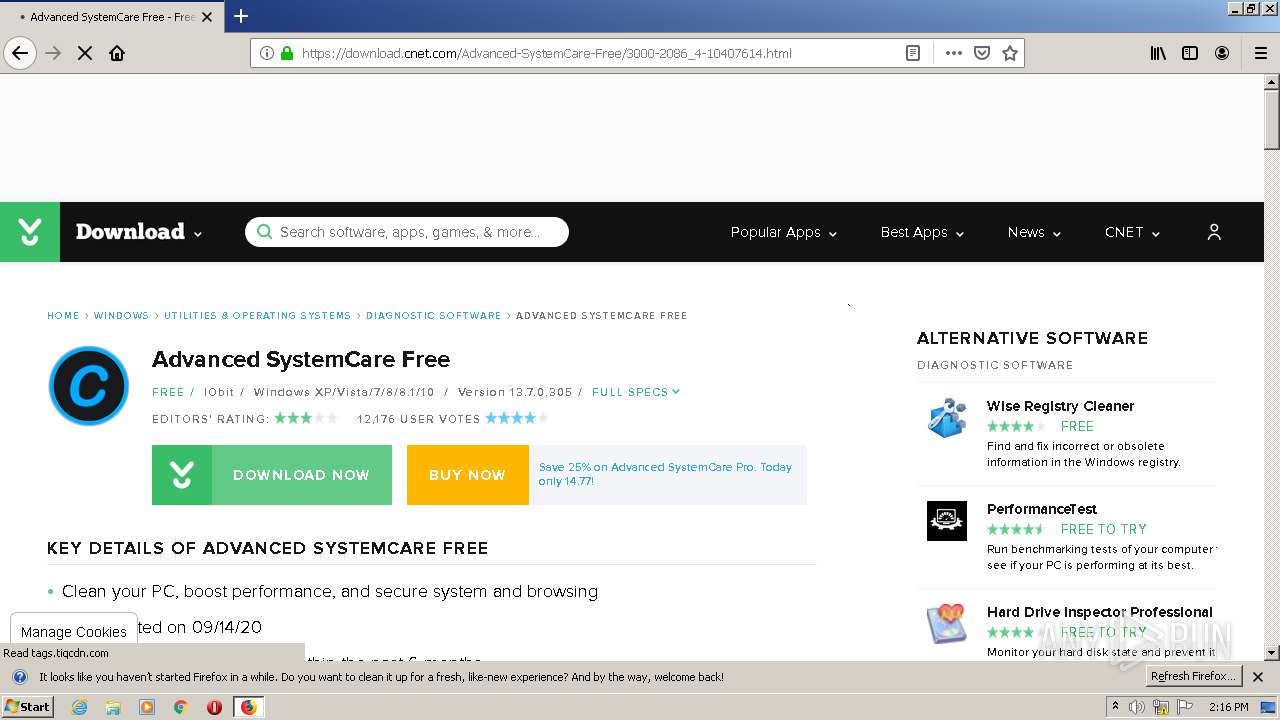Click the Version 13.7.0.305 text
Image resolution: width=1280 pixels, height=720 pixels.
pos(515,392)
